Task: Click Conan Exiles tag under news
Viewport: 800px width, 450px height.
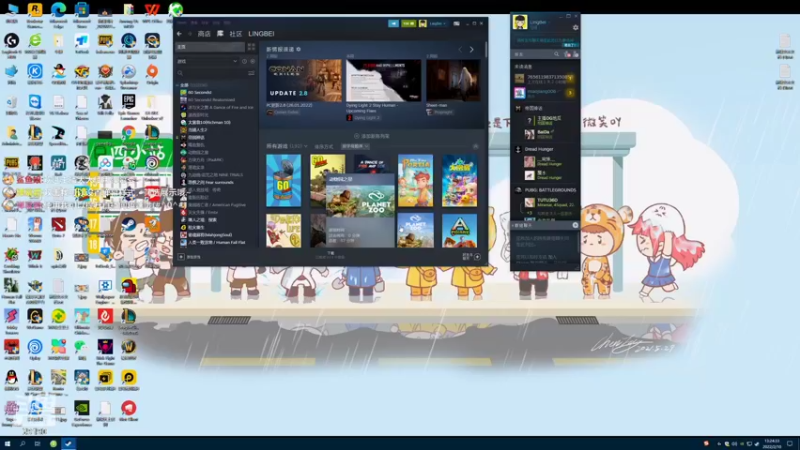Action: coord(284,112)
